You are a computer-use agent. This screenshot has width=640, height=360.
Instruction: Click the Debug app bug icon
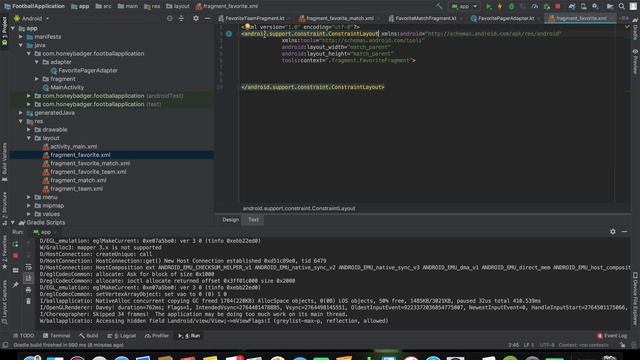(x=511, y=7)
